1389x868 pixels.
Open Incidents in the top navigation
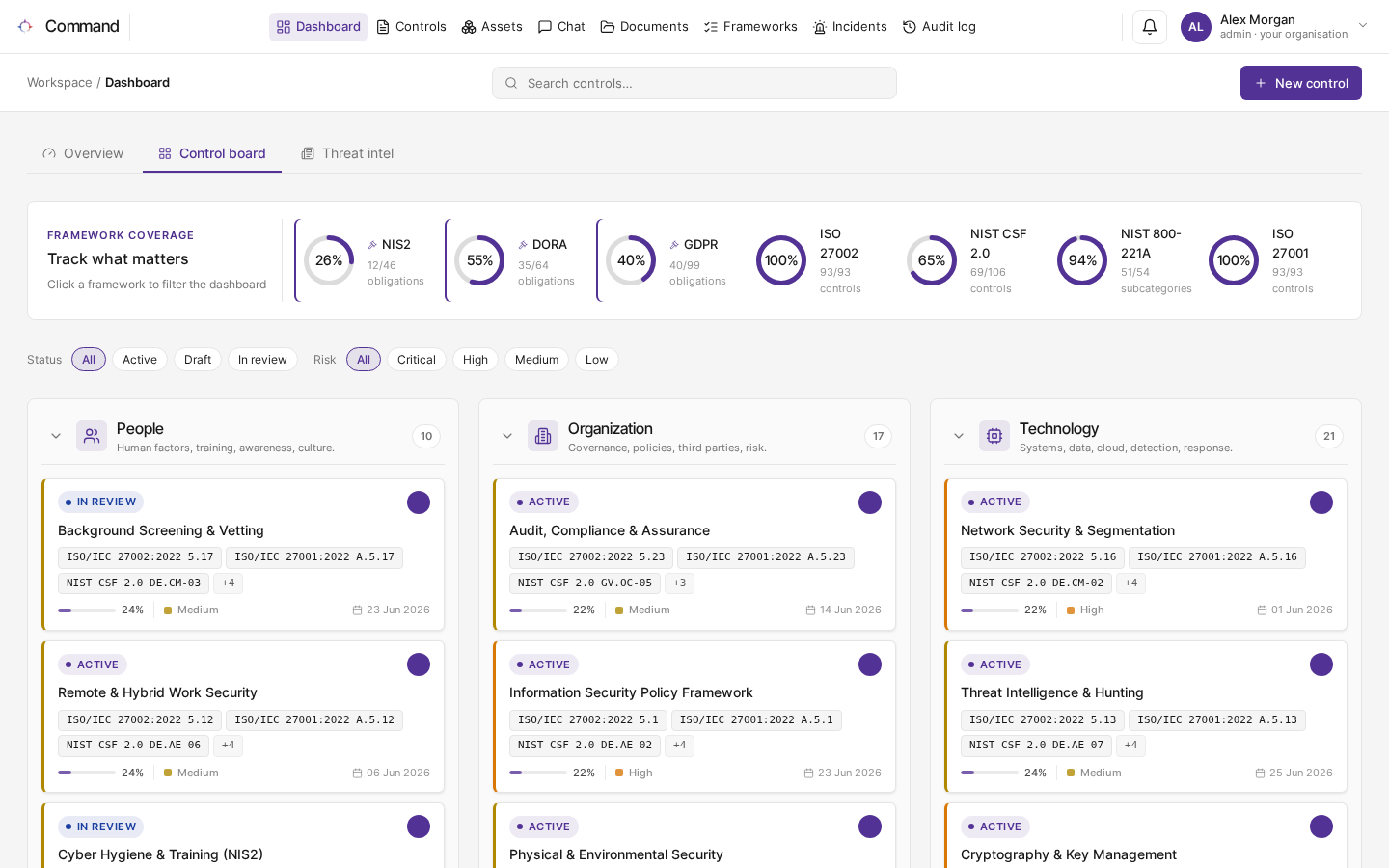[x=850, y=27]
